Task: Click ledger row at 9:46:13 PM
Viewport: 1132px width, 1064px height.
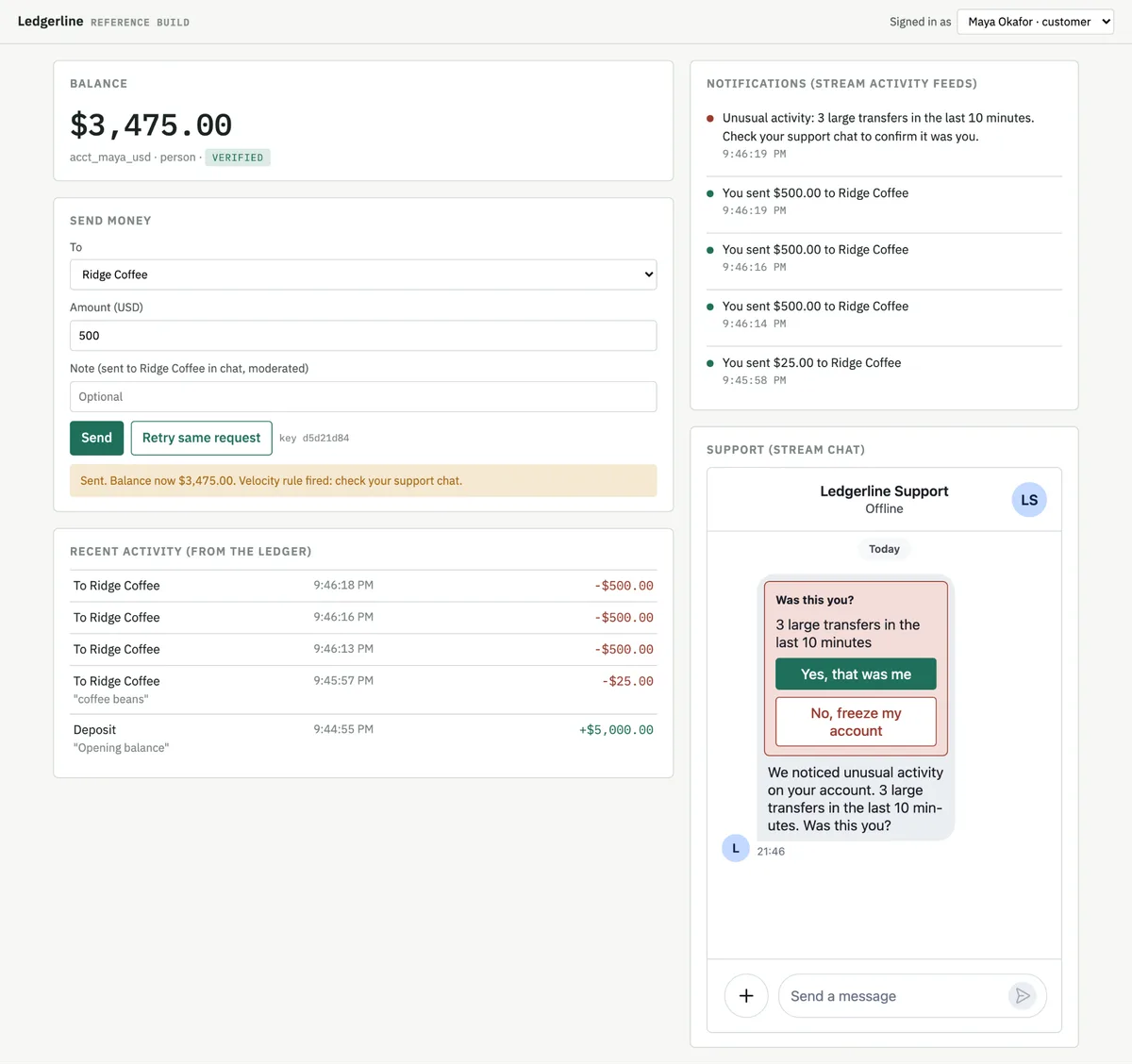Action: pyautogui.click(x=363, y=649)
